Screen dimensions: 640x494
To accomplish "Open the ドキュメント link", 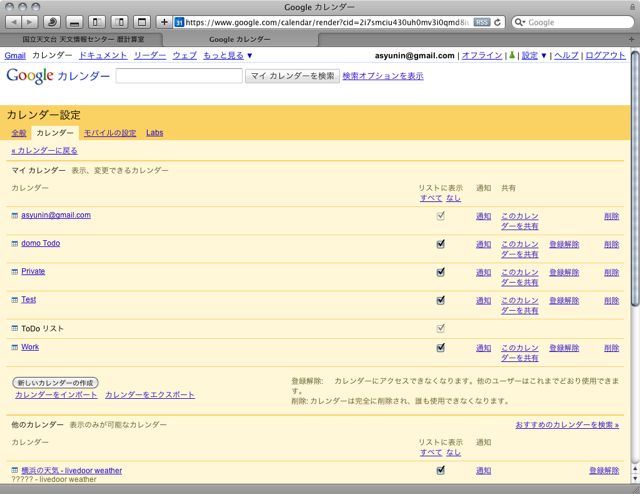I will click(x=103, y=56).
